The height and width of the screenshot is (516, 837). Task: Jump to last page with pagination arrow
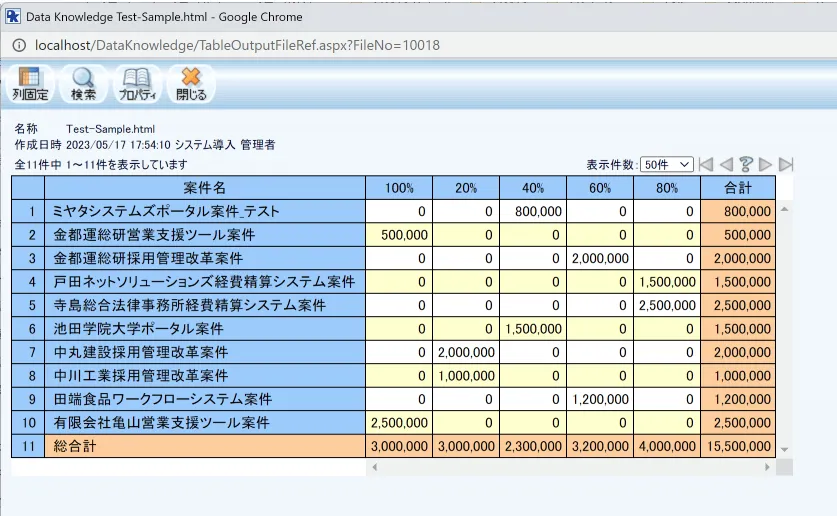pyautogui.click(x=786, y=165)
